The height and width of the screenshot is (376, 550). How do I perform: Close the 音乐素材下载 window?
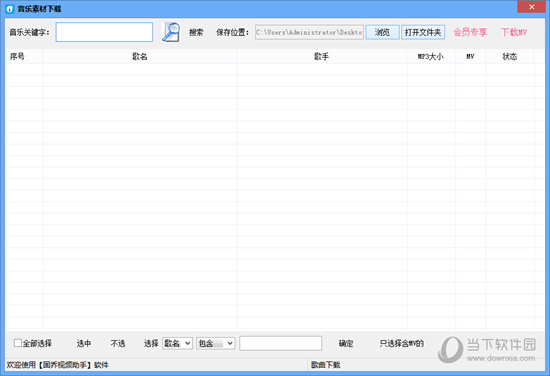click(531, 7)
